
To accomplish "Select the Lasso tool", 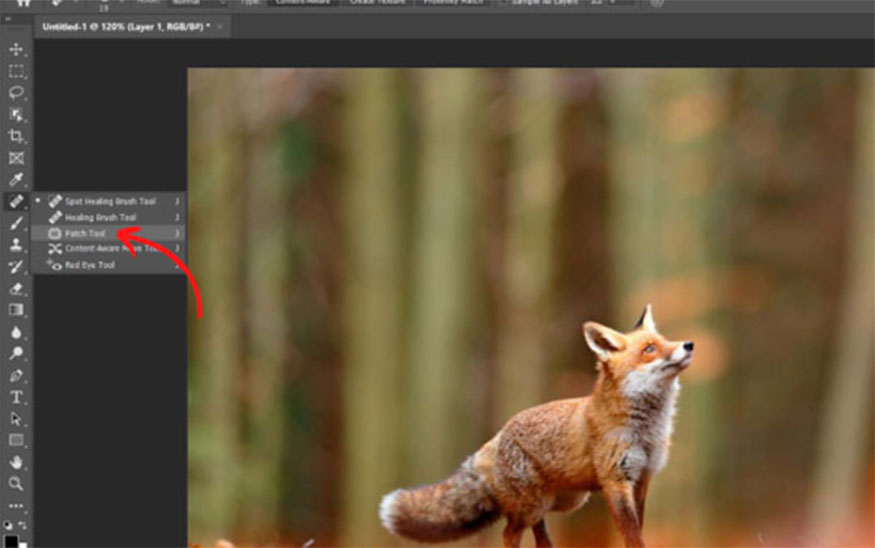I will coord(16,93).
